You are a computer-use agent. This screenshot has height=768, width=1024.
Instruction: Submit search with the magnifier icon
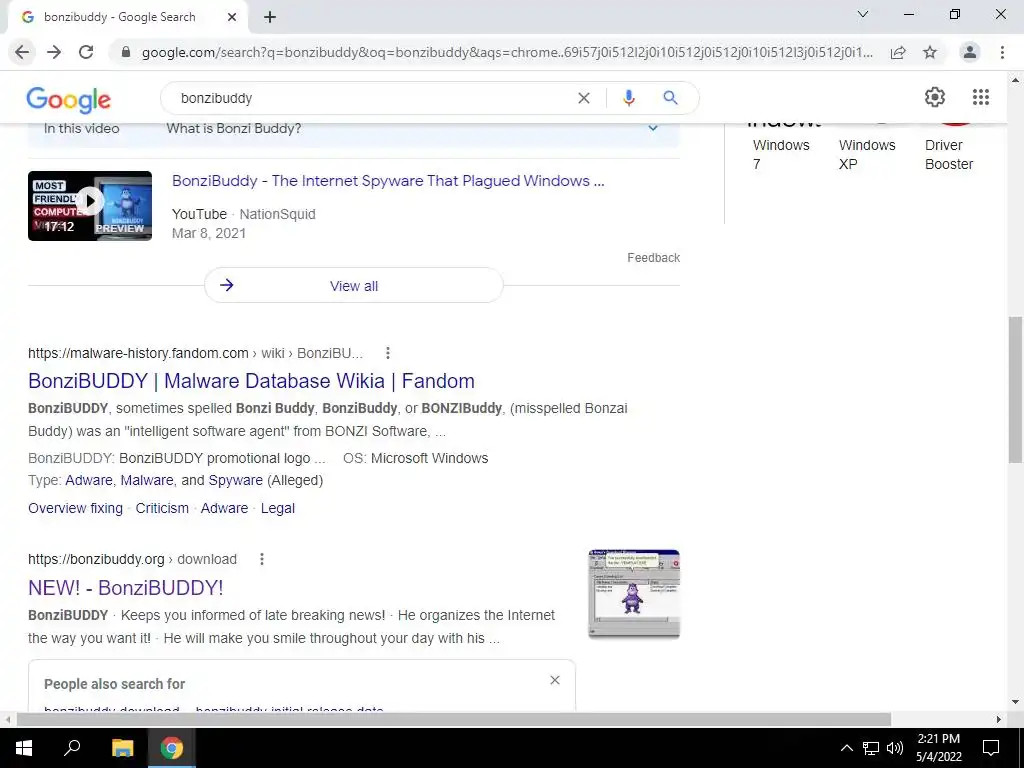pyautogui.click(x=670, y=98)
